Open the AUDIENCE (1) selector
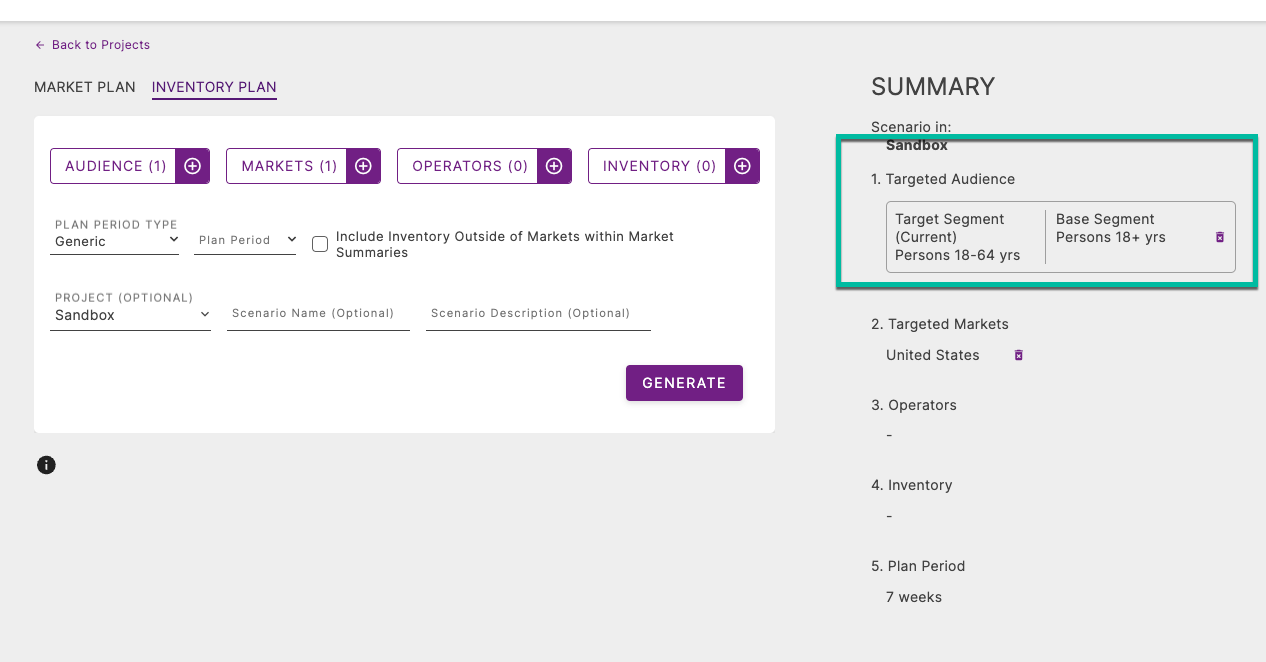This screenshot has width=1266, height=662. point(115,166)
